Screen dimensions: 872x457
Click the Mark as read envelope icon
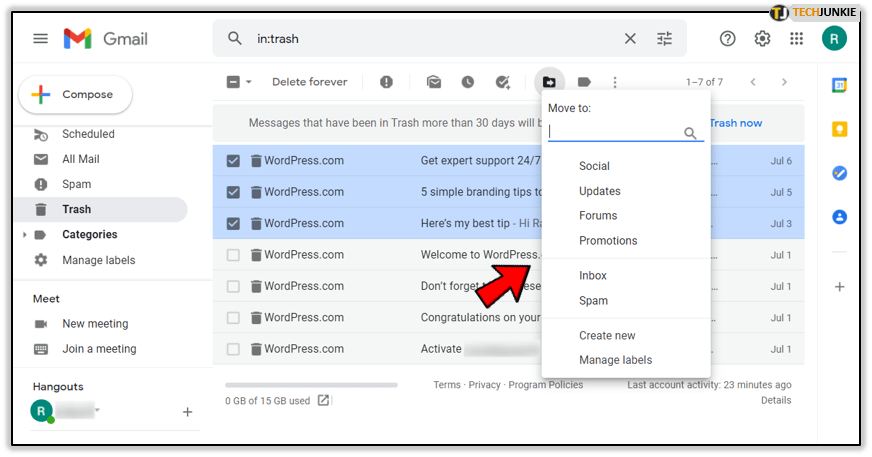click(x=434, y=82)
